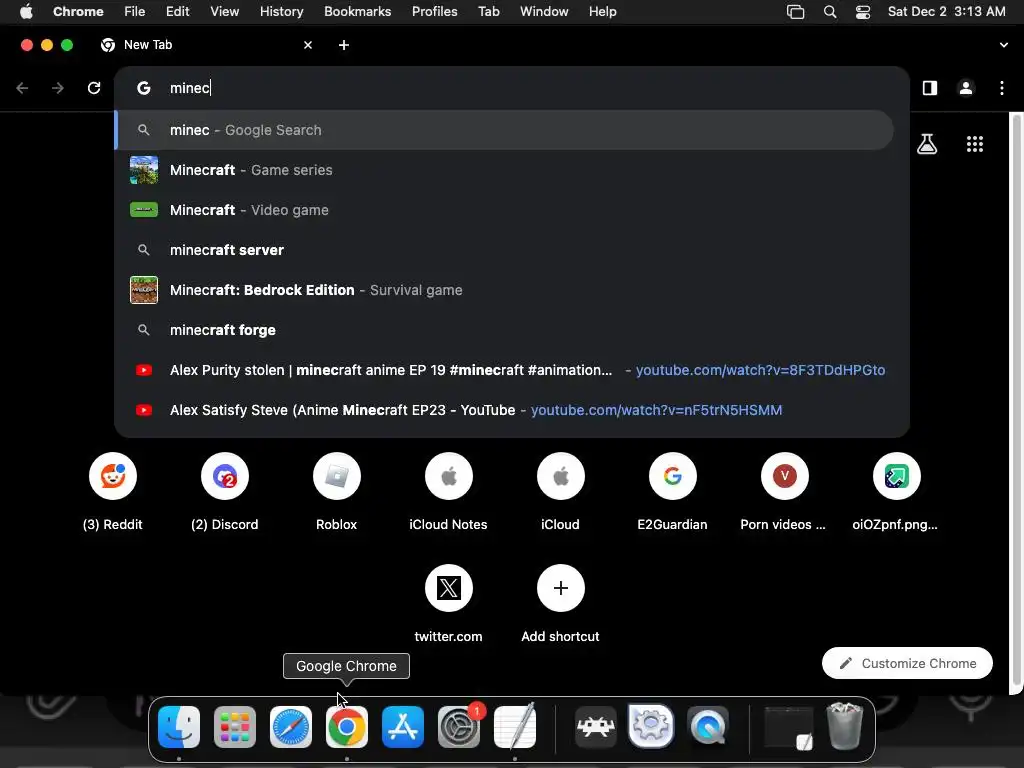Open Alex Purity stolen YouTube suggestion
1024x768 pixels.
pyautogui.click(x=504, y=370)
